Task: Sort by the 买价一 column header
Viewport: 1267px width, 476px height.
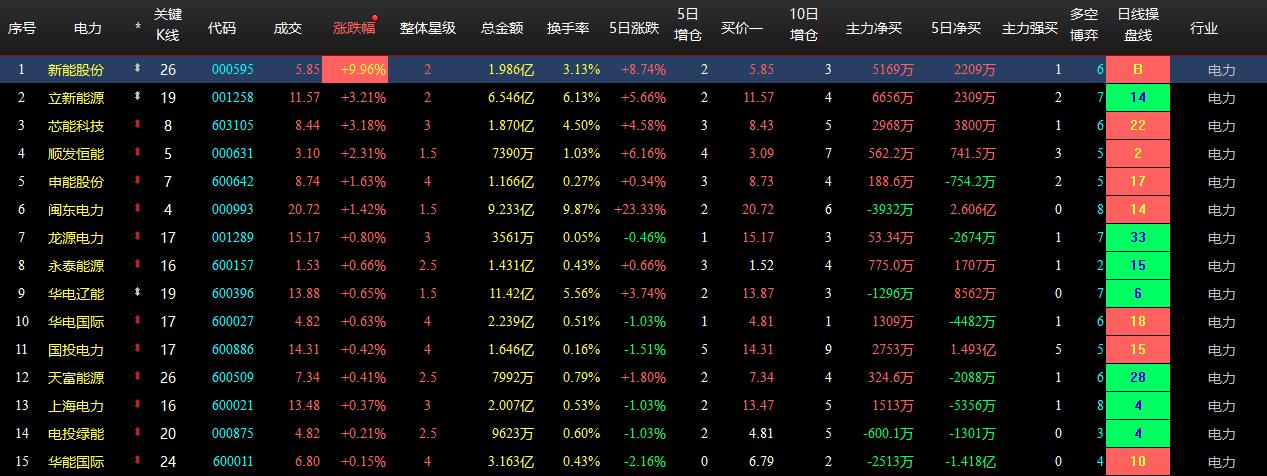Action: [742, 28]
